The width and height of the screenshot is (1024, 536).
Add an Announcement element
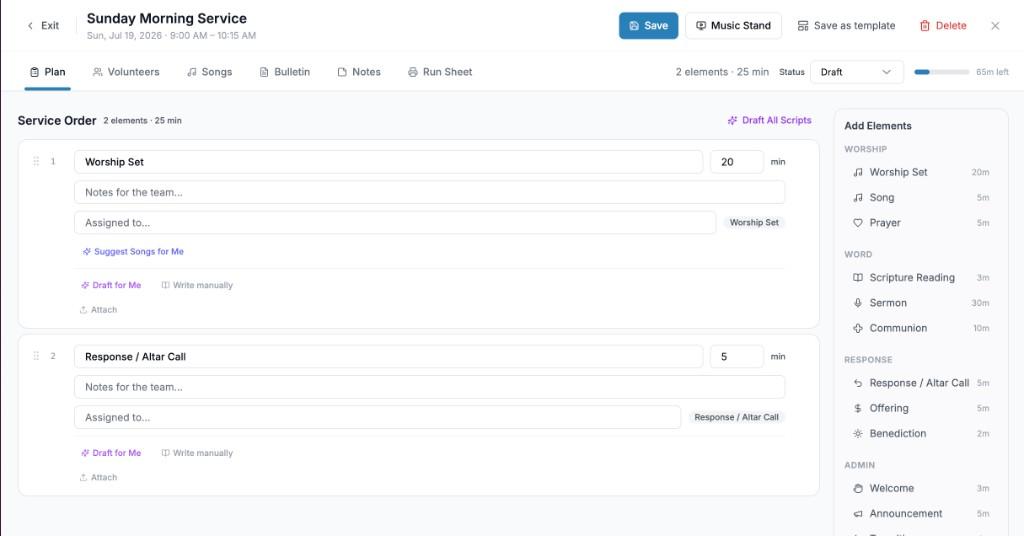point(921,514)
